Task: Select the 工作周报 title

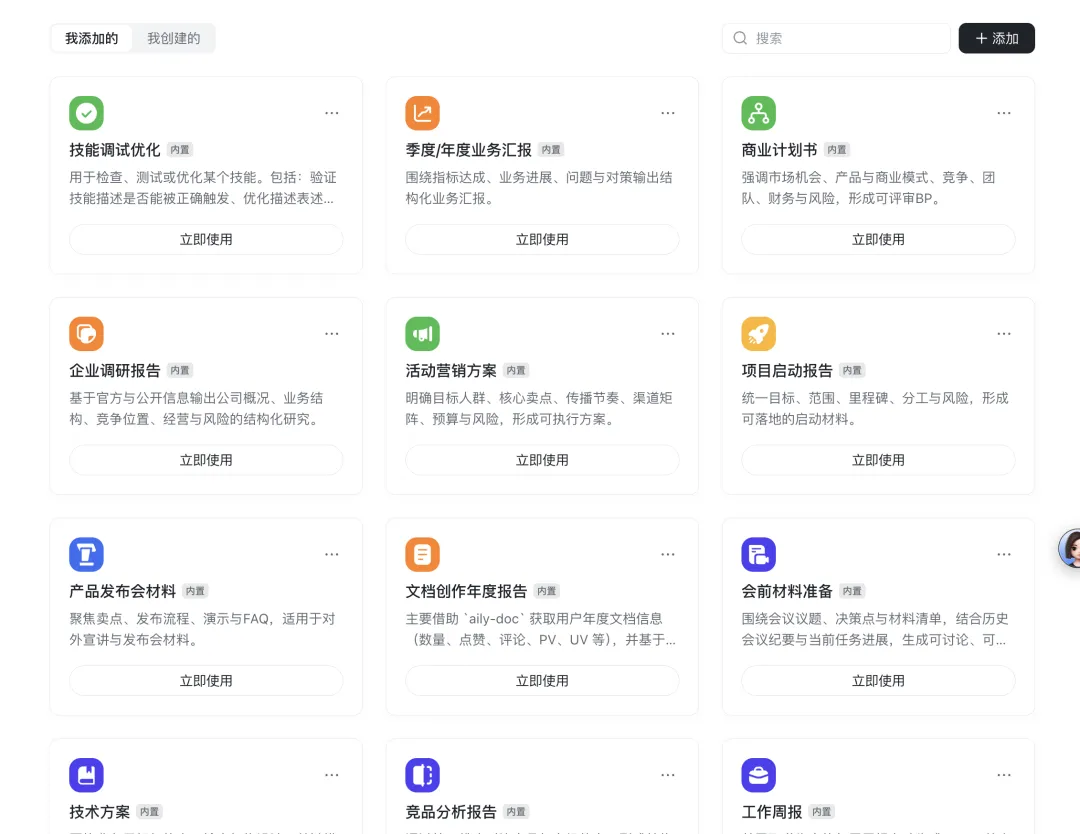Action: click(771, 812)
